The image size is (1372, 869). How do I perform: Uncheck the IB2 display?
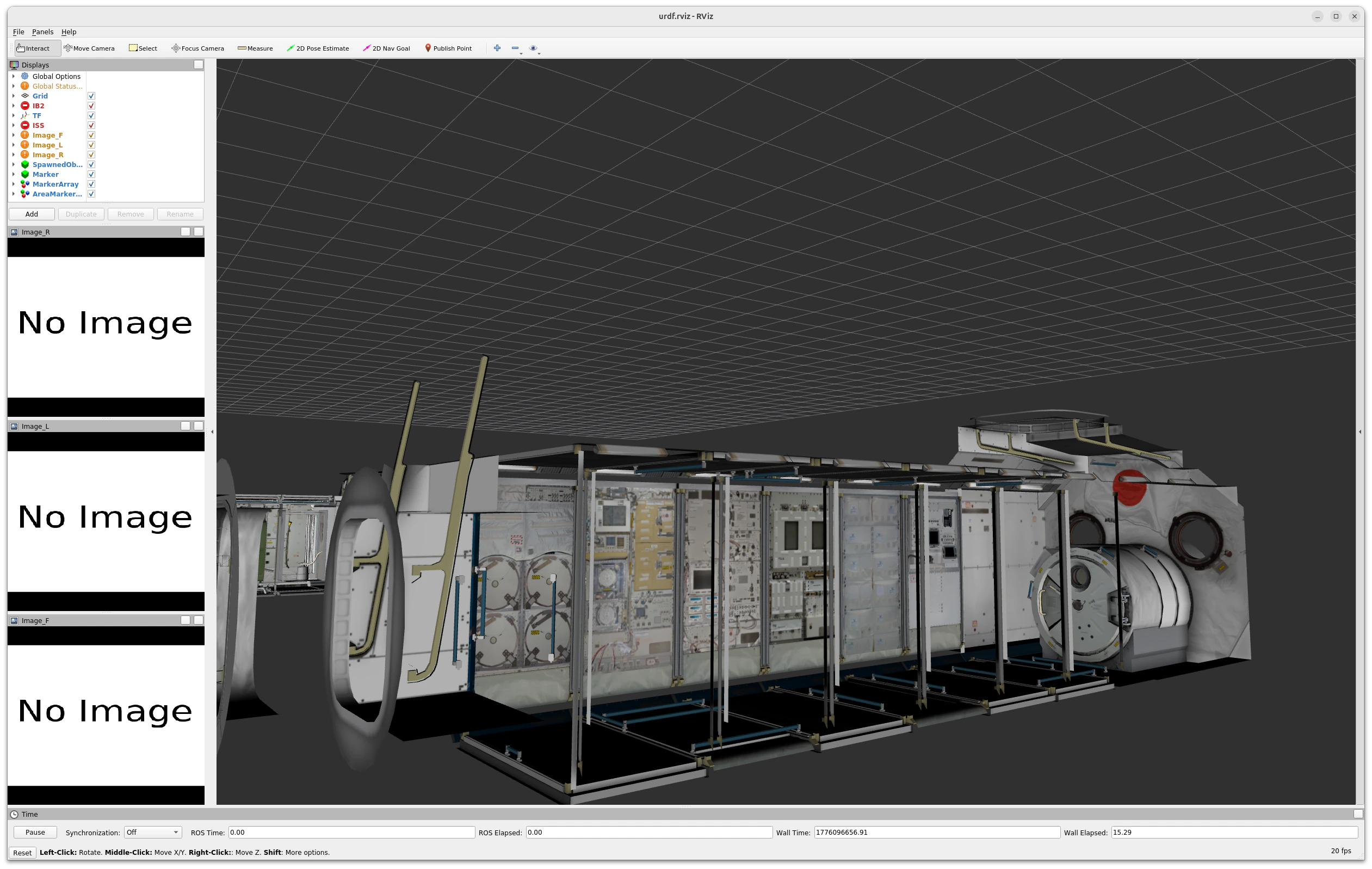pos(91,106)
